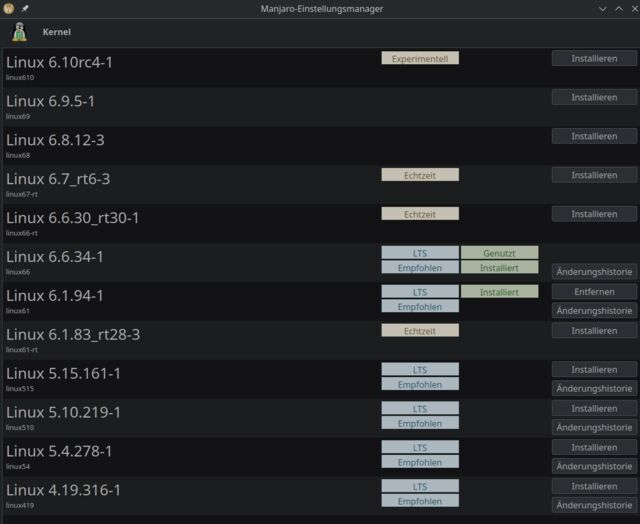This screenshot has height=524, width=640.
Task: Open Änderungshistorie for Linux 5.10.219-1
Action: coord(594,427)
